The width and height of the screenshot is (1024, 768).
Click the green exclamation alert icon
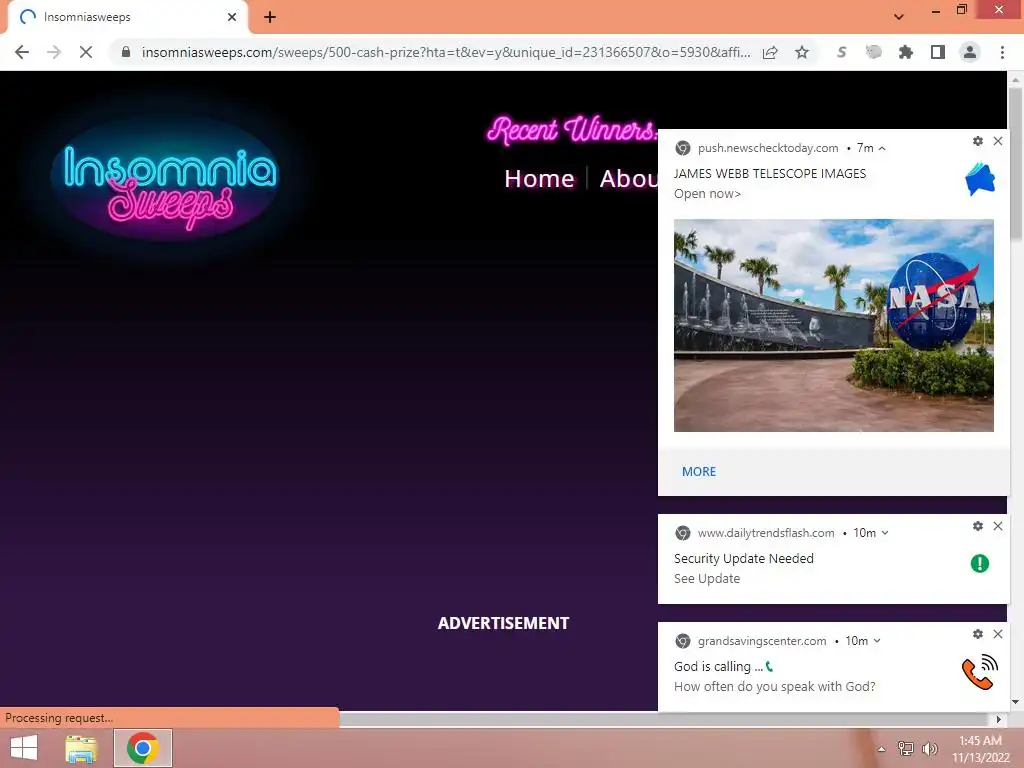point(980,563)
